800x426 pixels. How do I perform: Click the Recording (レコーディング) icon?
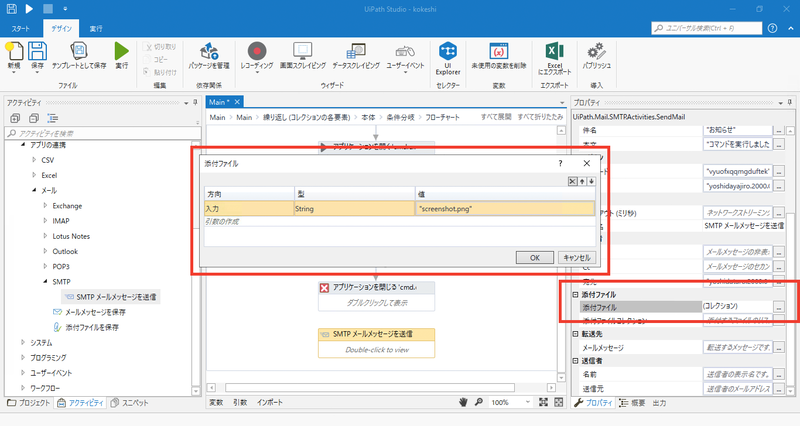click(257, 51)
